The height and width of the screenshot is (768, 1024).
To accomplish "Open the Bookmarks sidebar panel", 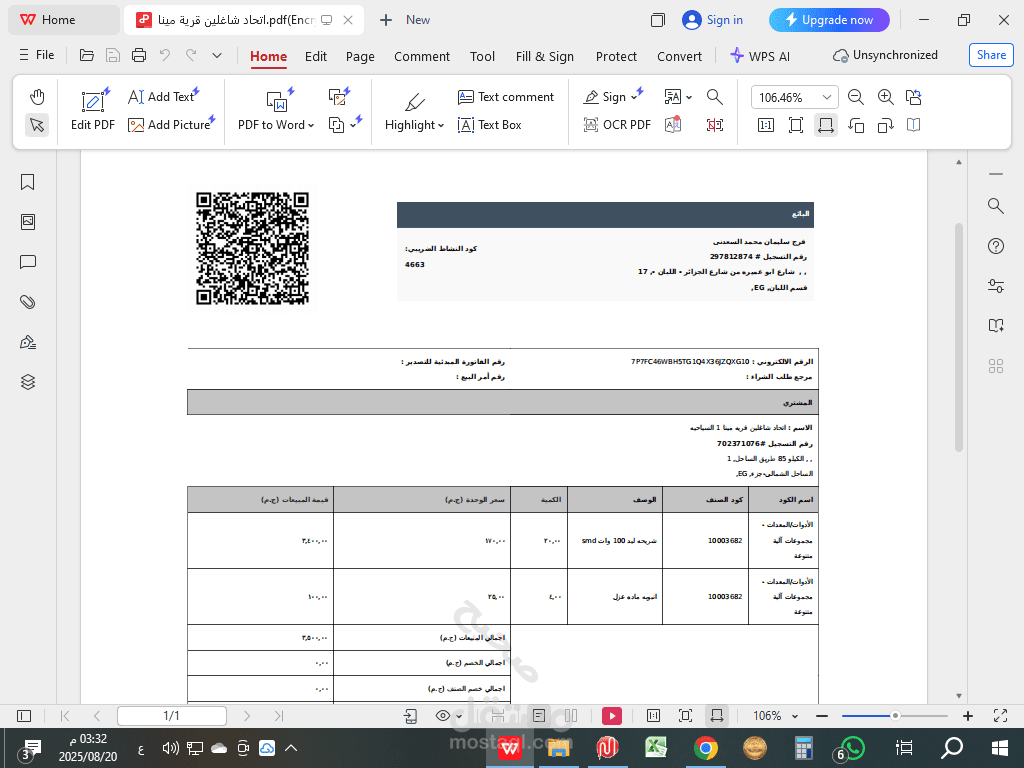I will (x=27, y=182).
